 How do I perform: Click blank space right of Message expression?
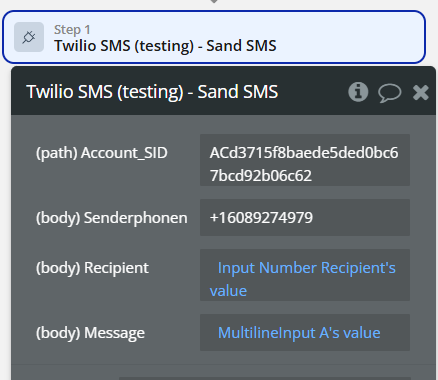click(395, 333)
